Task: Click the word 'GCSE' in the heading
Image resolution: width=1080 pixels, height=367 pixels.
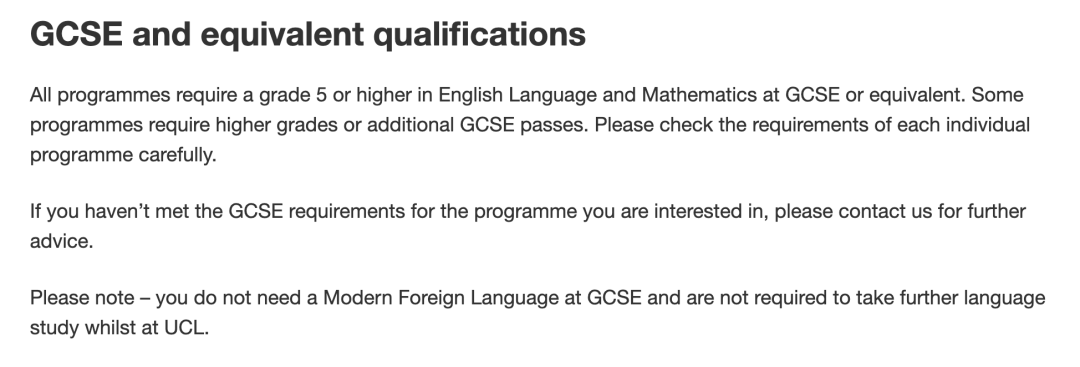Action: (x=76, y=34)
